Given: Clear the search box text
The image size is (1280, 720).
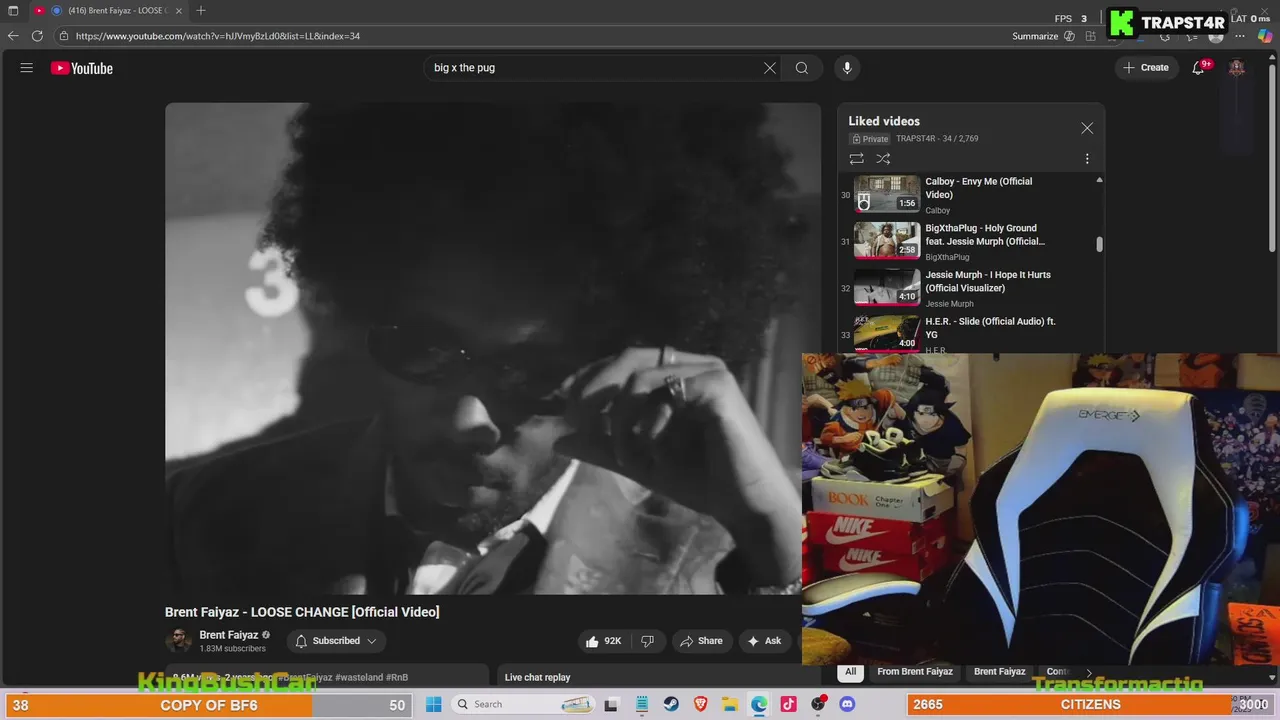Looking at the screenshot, I should (770, 68).
